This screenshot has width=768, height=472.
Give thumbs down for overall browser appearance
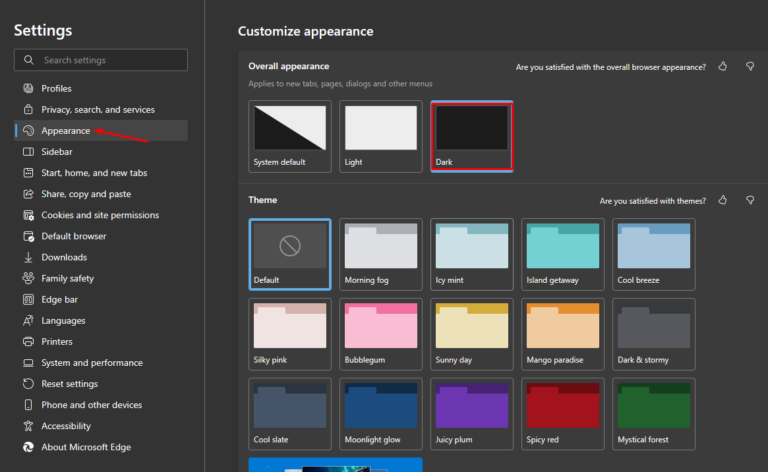(x=750, y=66)
